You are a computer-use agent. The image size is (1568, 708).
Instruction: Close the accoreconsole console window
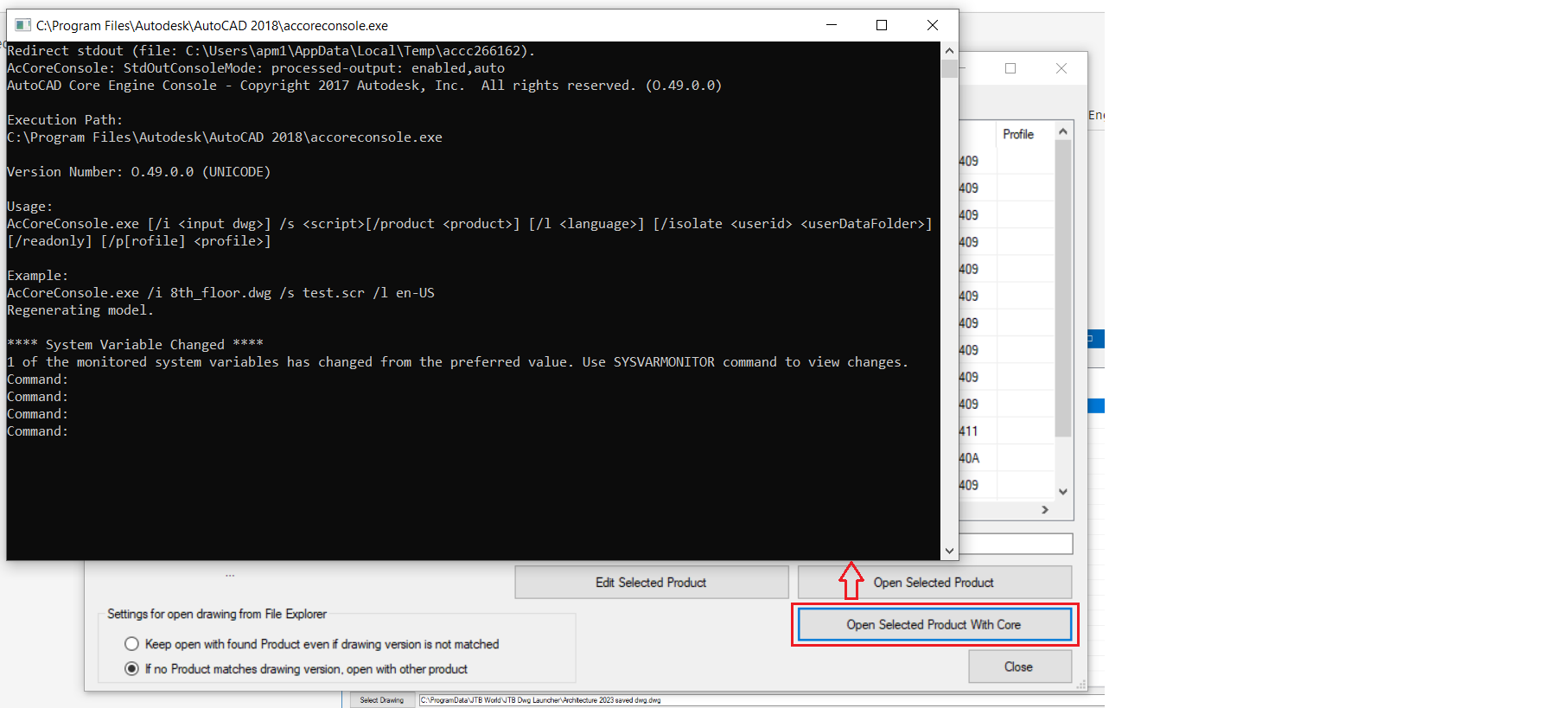click(x=933, y=25)
